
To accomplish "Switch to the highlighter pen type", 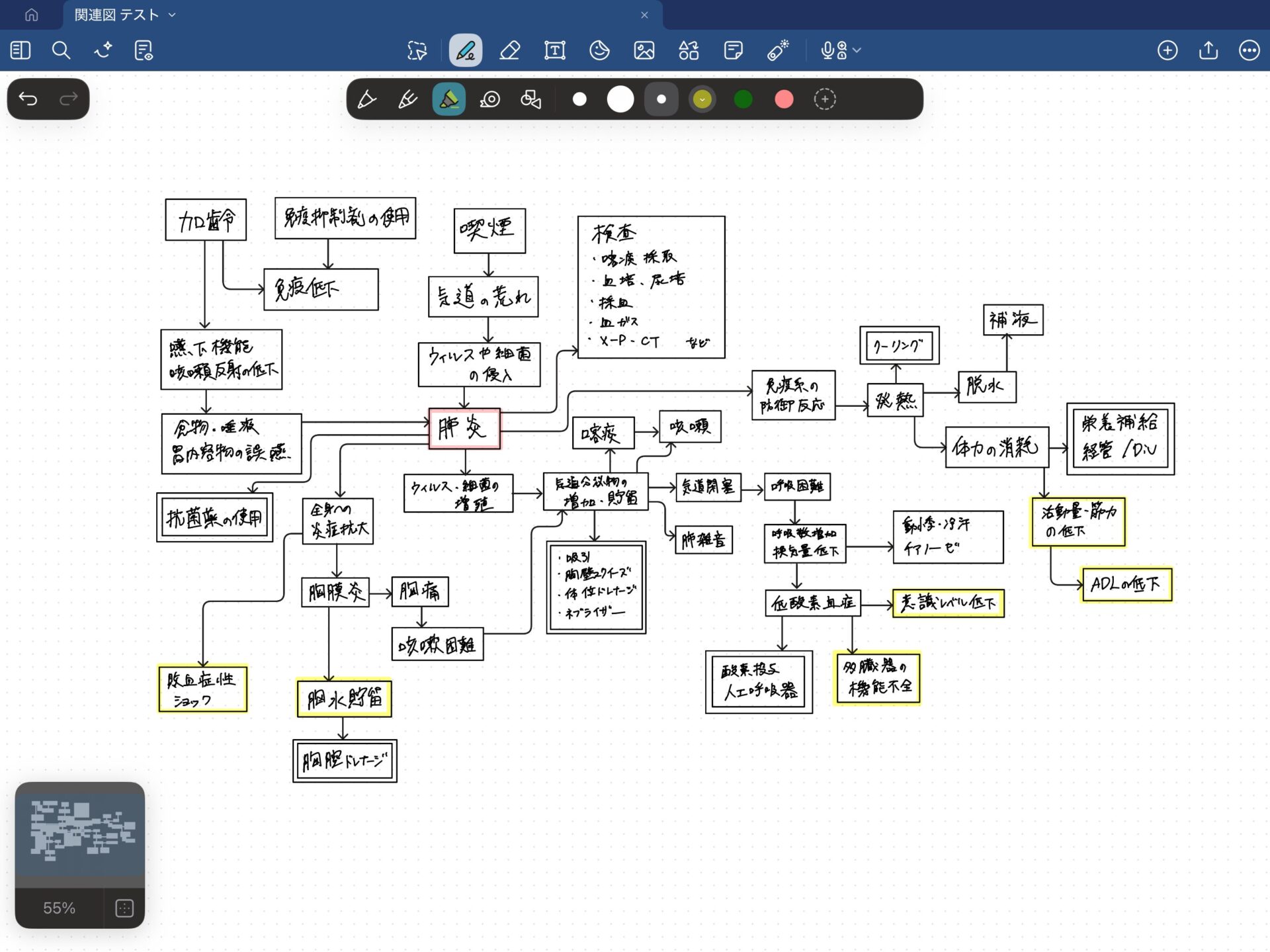I will (449, 99).
